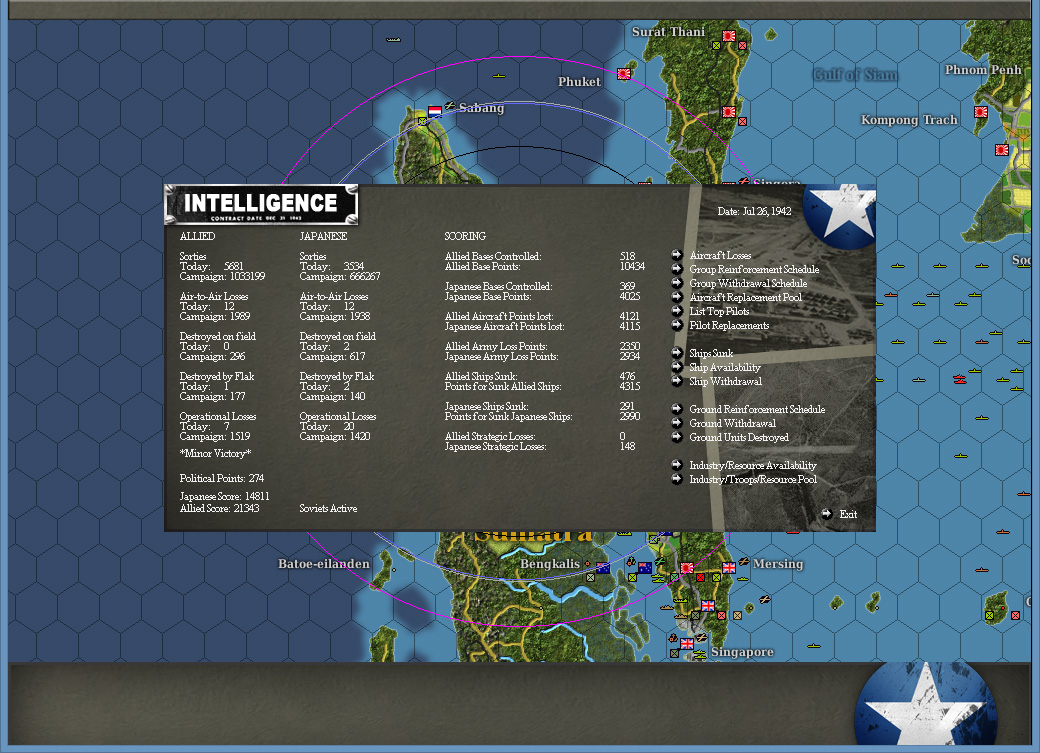Click the Batoe-eilanden map label
Viewport: 1040px width, 753px height.
tap(324, 564)
